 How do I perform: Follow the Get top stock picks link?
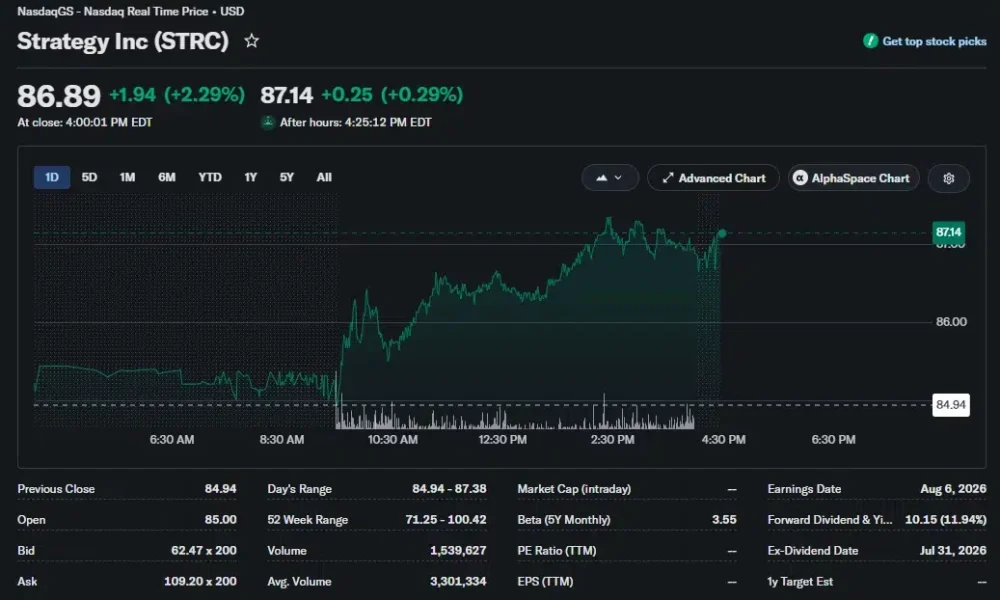[934, 41]
